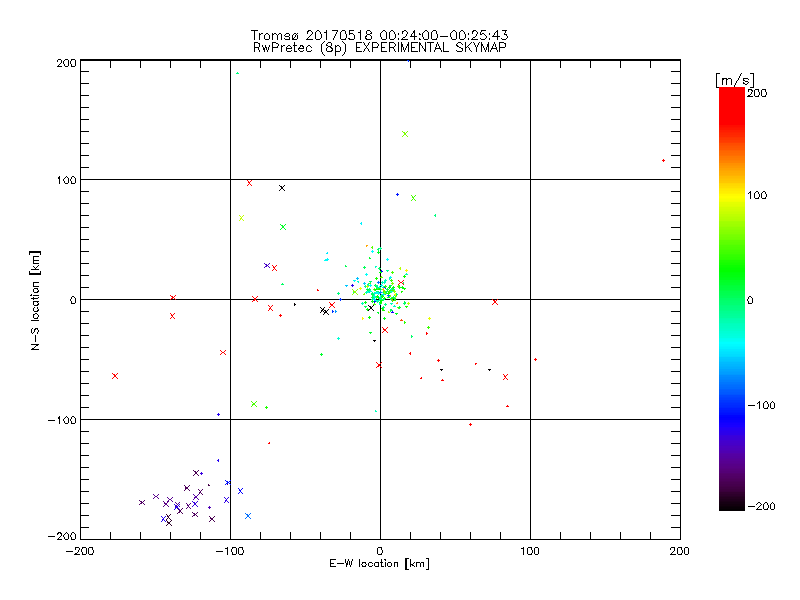Pick the green band of the colorbar
Image resolution: width=800 pixels, height=600 pixels.
732,270
